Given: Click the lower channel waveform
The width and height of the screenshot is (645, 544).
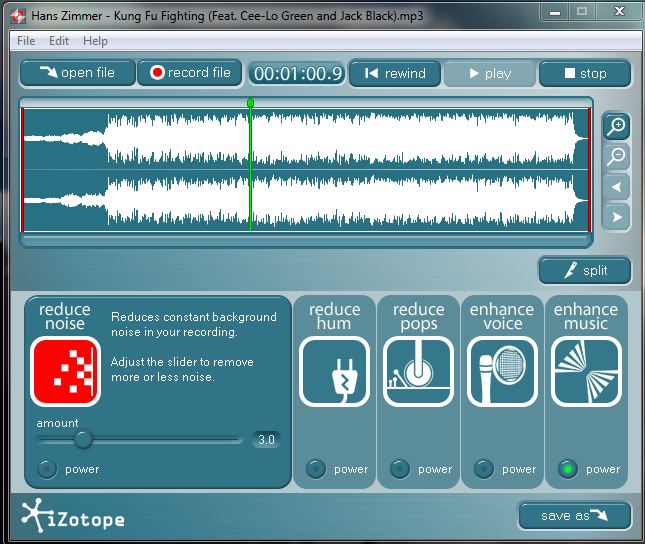Looking at the screenshot, I should click(306, 201).
